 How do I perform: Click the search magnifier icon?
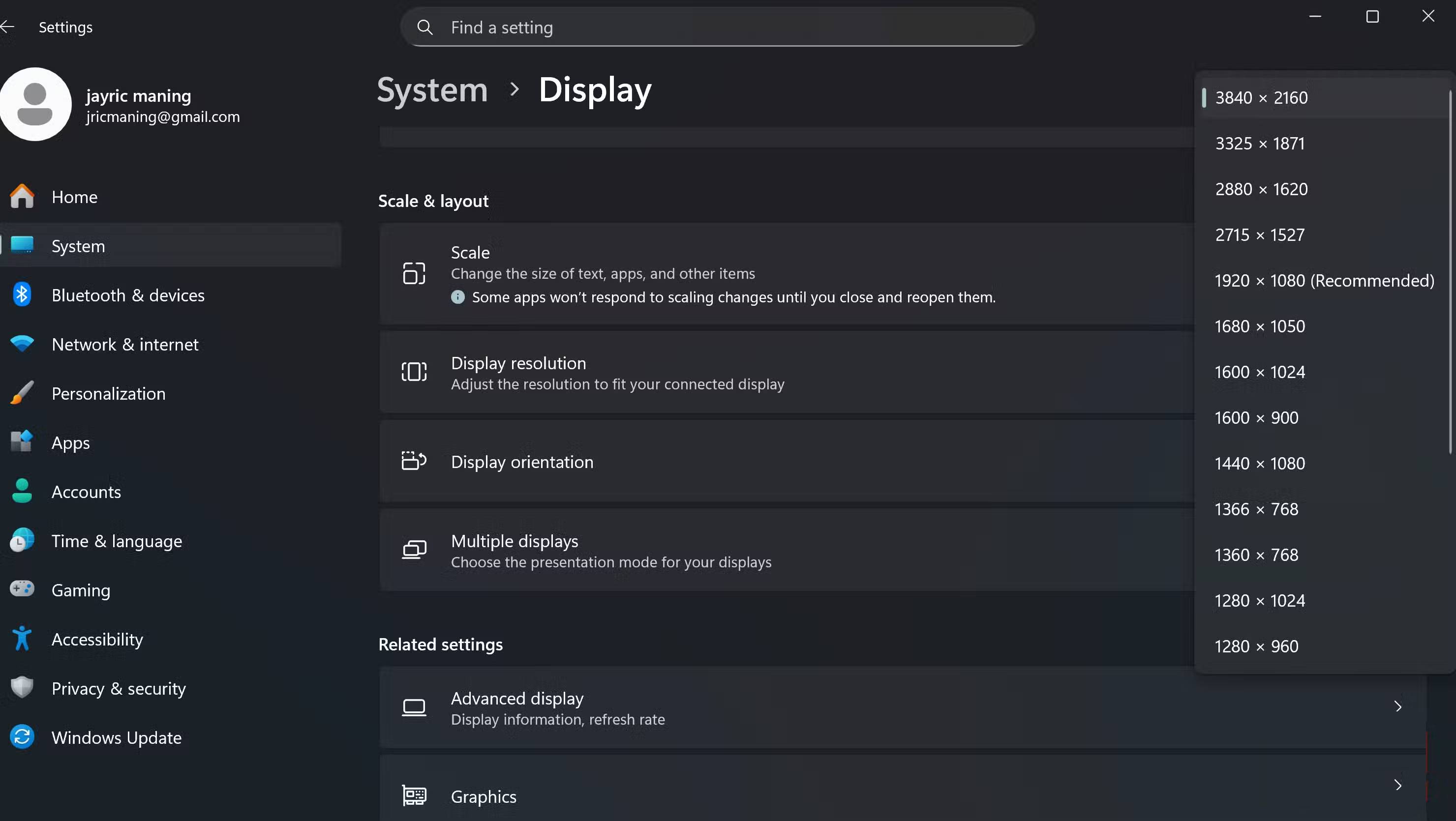425,27
